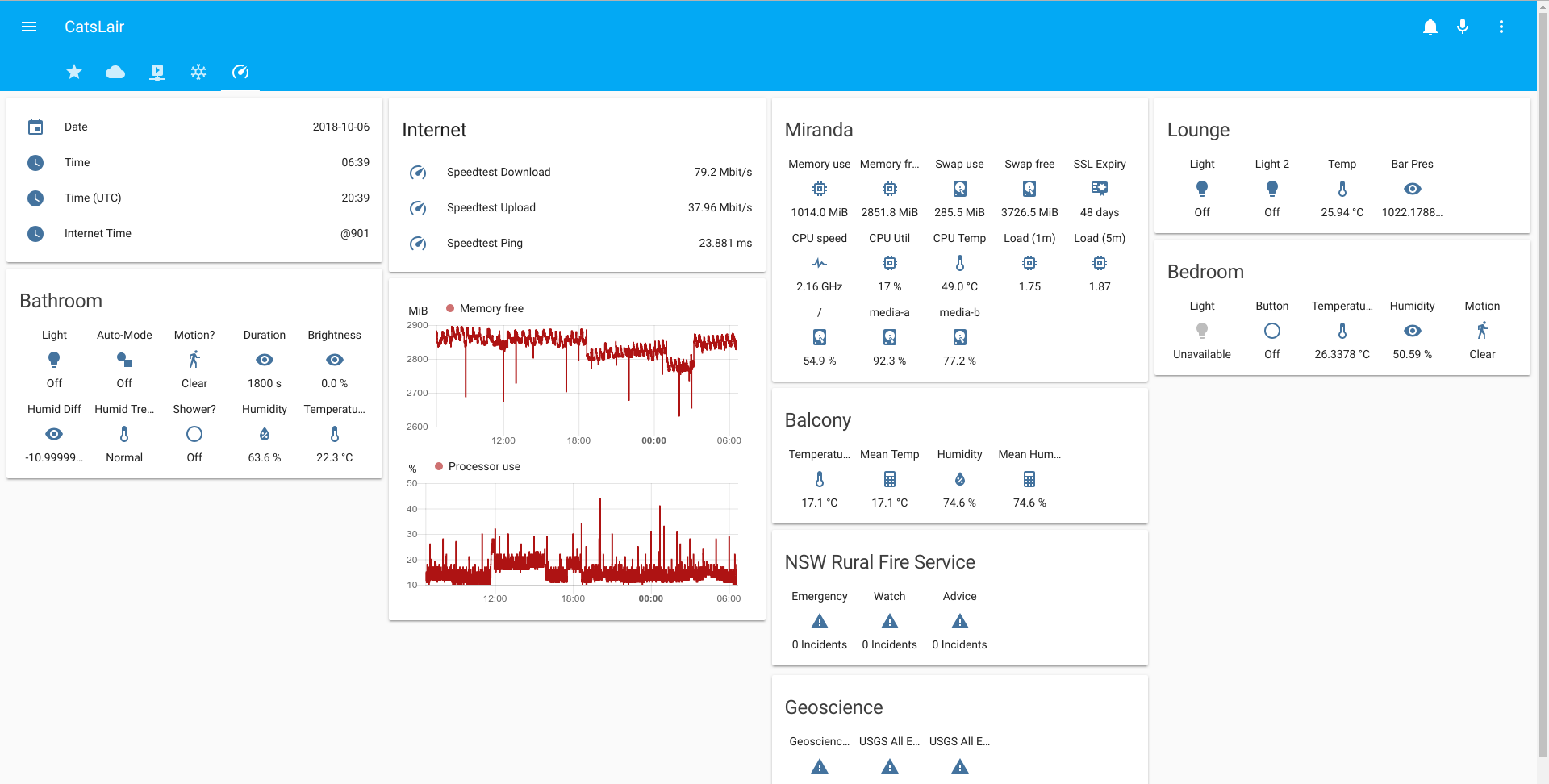Open Bedroom Temperature thermometer icon

(x=1342, y=331)
